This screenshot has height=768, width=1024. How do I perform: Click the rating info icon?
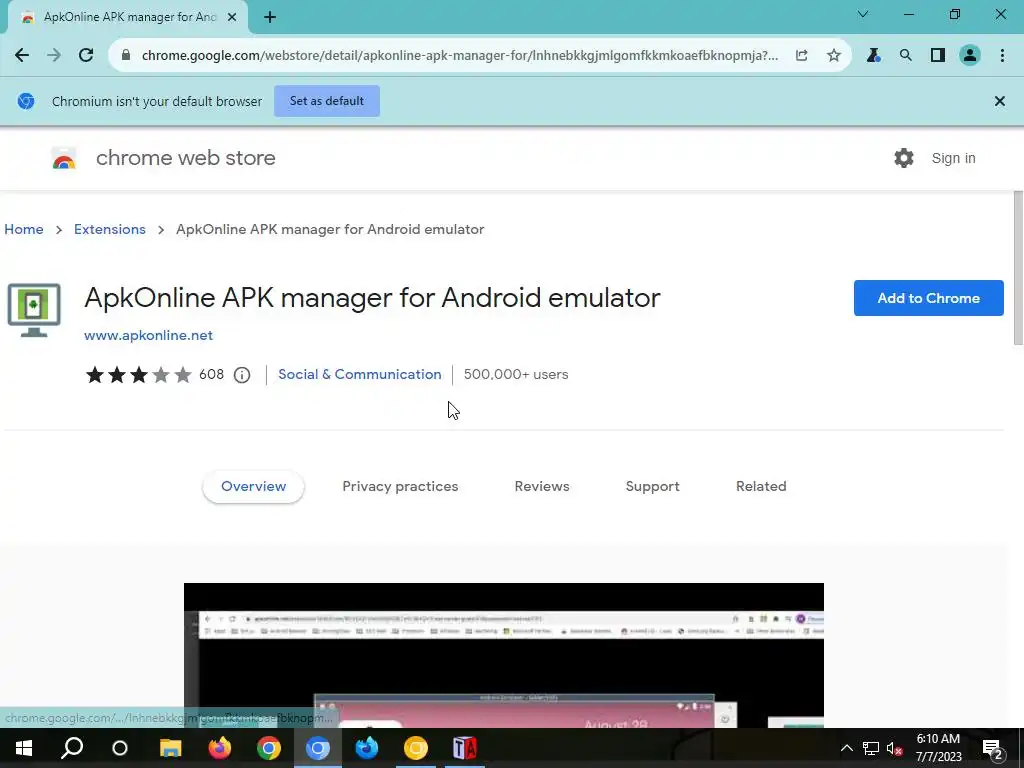[x=242, y=375]
